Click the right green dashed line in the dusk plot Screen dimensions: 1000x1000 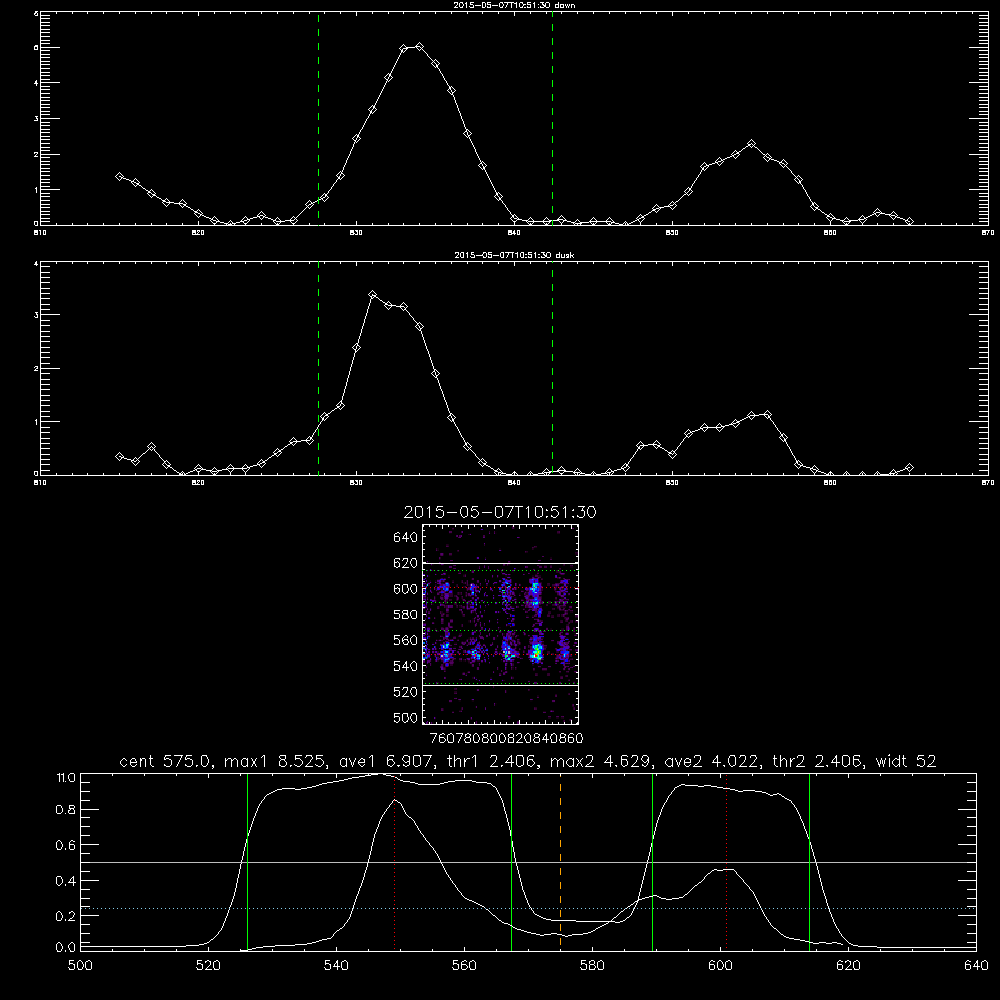(x=552, y=368)
